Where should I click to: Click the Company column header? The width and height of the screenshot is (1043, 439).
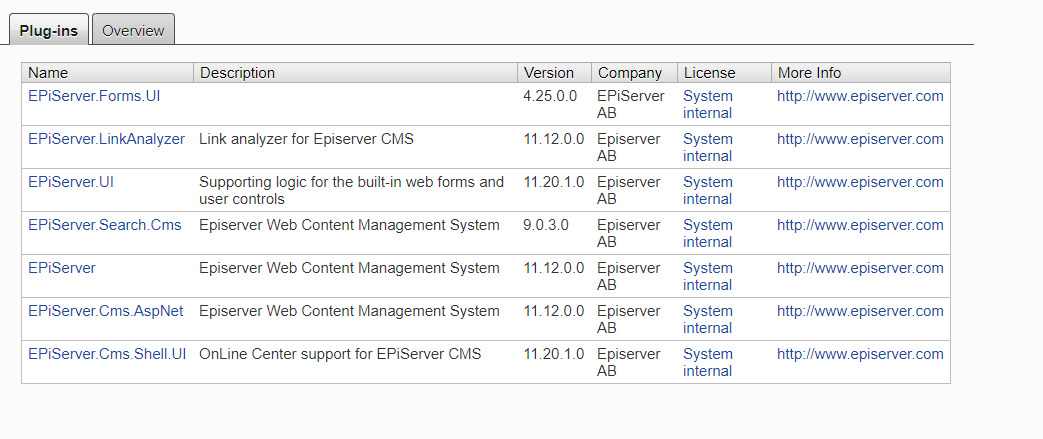pos(629,73)
